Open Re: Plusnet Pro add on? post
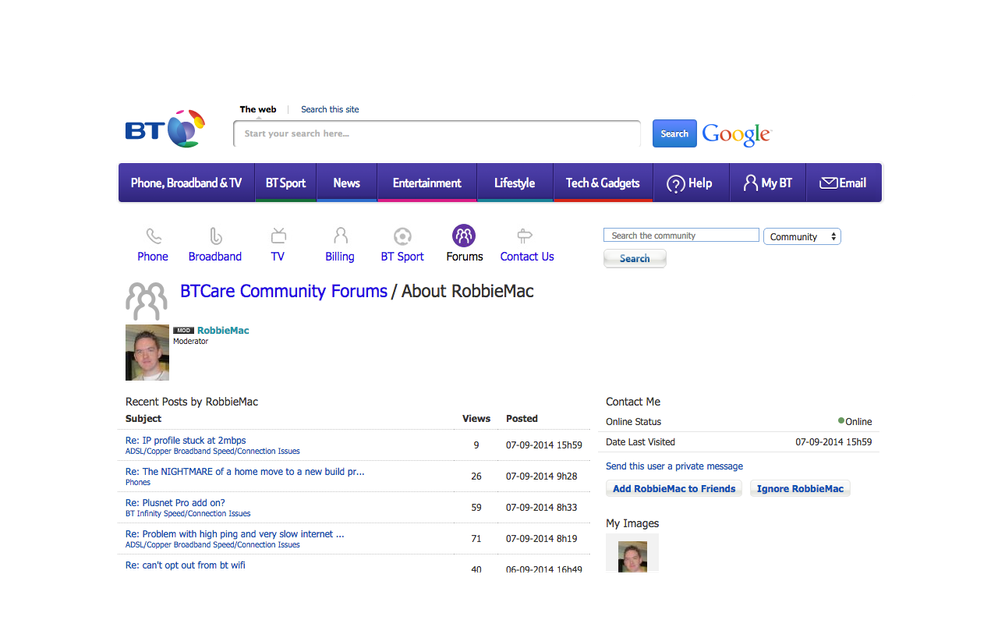 tap(175, 502)
